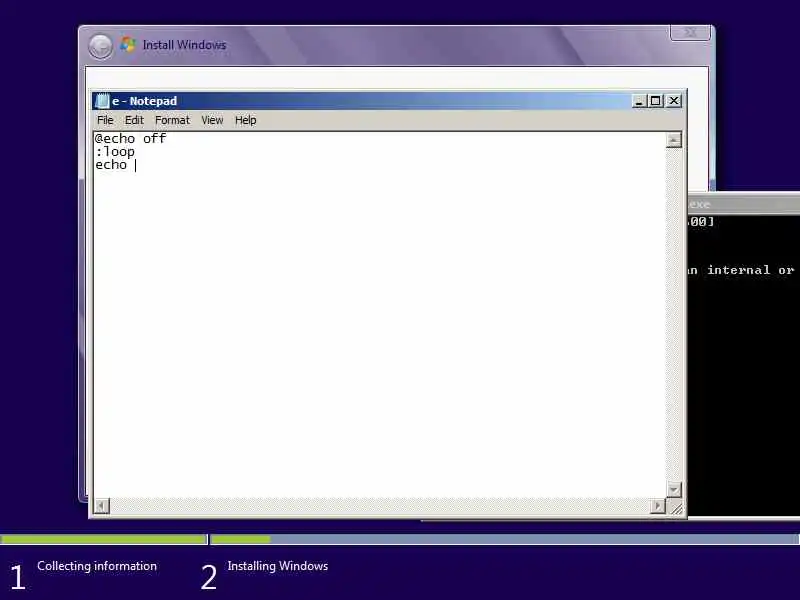
Task: Click the Install Windows back arrow button
Action: point(100,46)
